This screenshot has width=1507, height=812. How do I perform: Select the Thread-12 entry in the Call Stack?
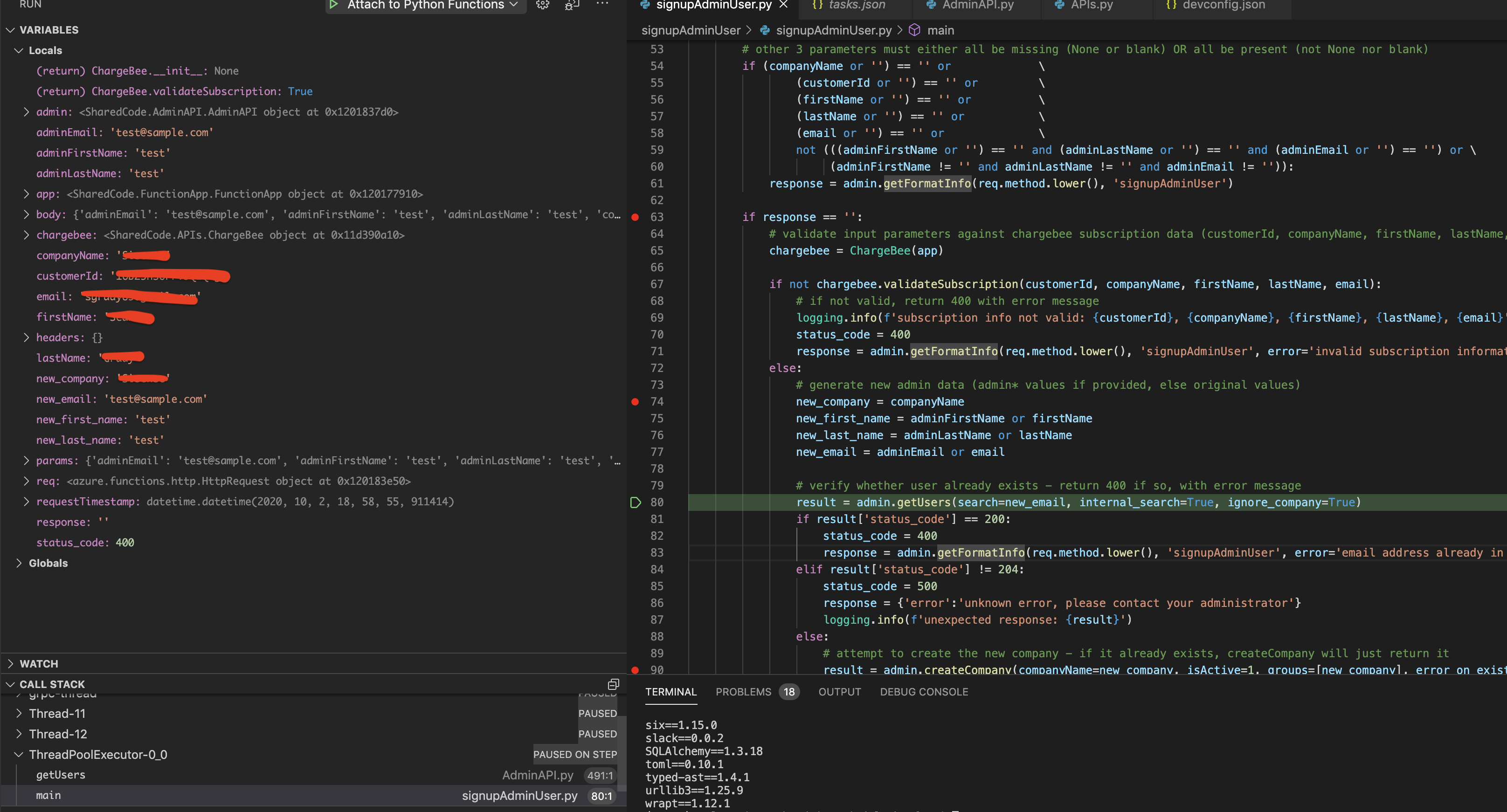[x=58, y=734]
